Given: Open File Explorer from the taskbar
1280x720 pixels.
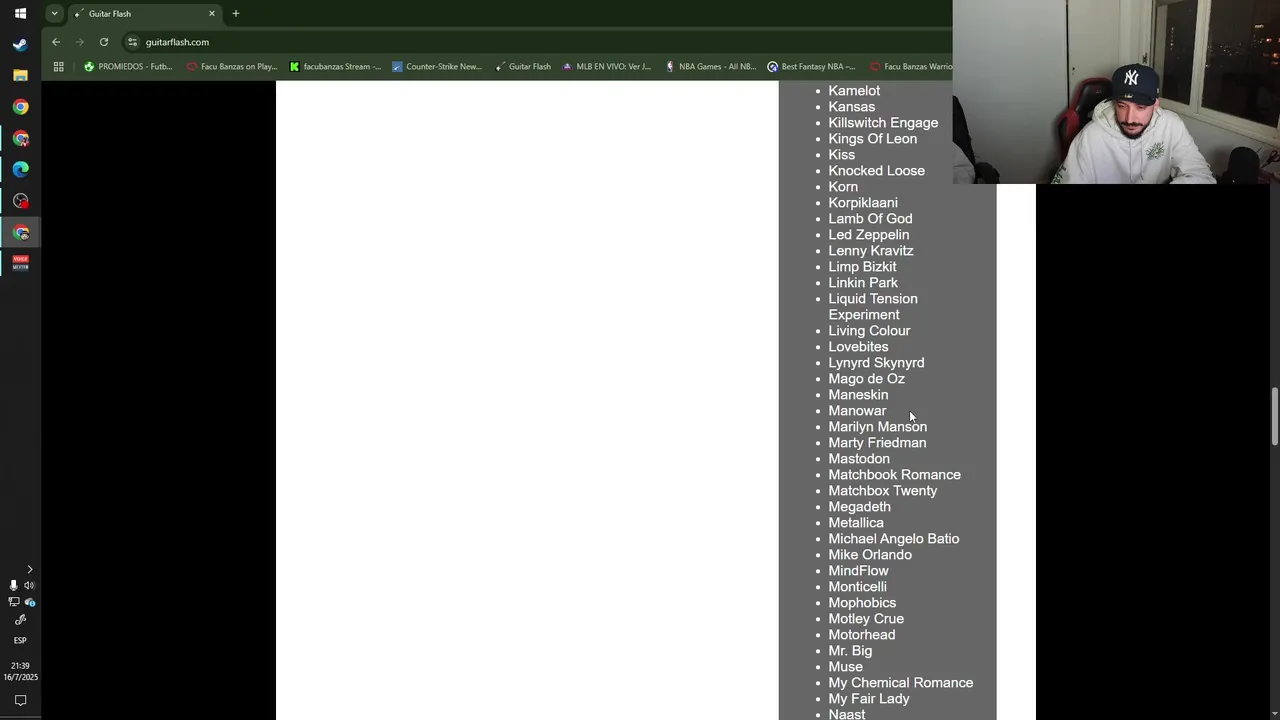Looking at the screenshot, I should [20, 76].
